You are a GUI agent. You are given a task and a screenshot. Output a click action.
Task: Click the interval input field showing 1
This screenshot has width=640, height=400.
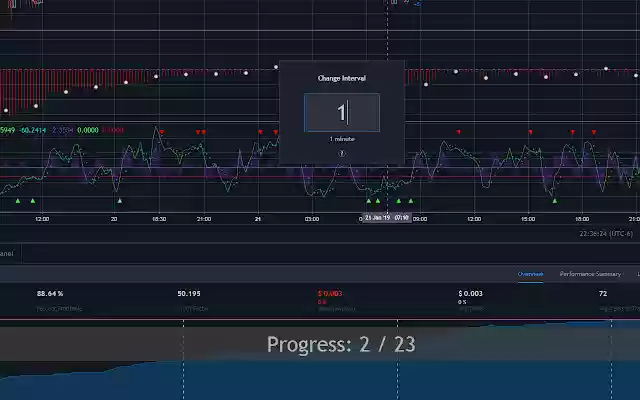(342, 113)
